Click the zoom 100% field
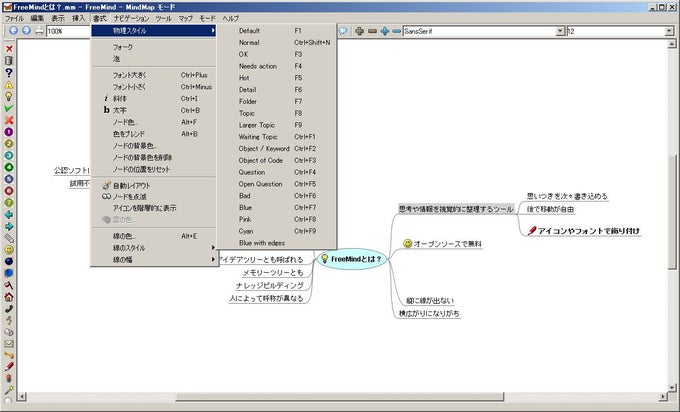 click(68, 31)
